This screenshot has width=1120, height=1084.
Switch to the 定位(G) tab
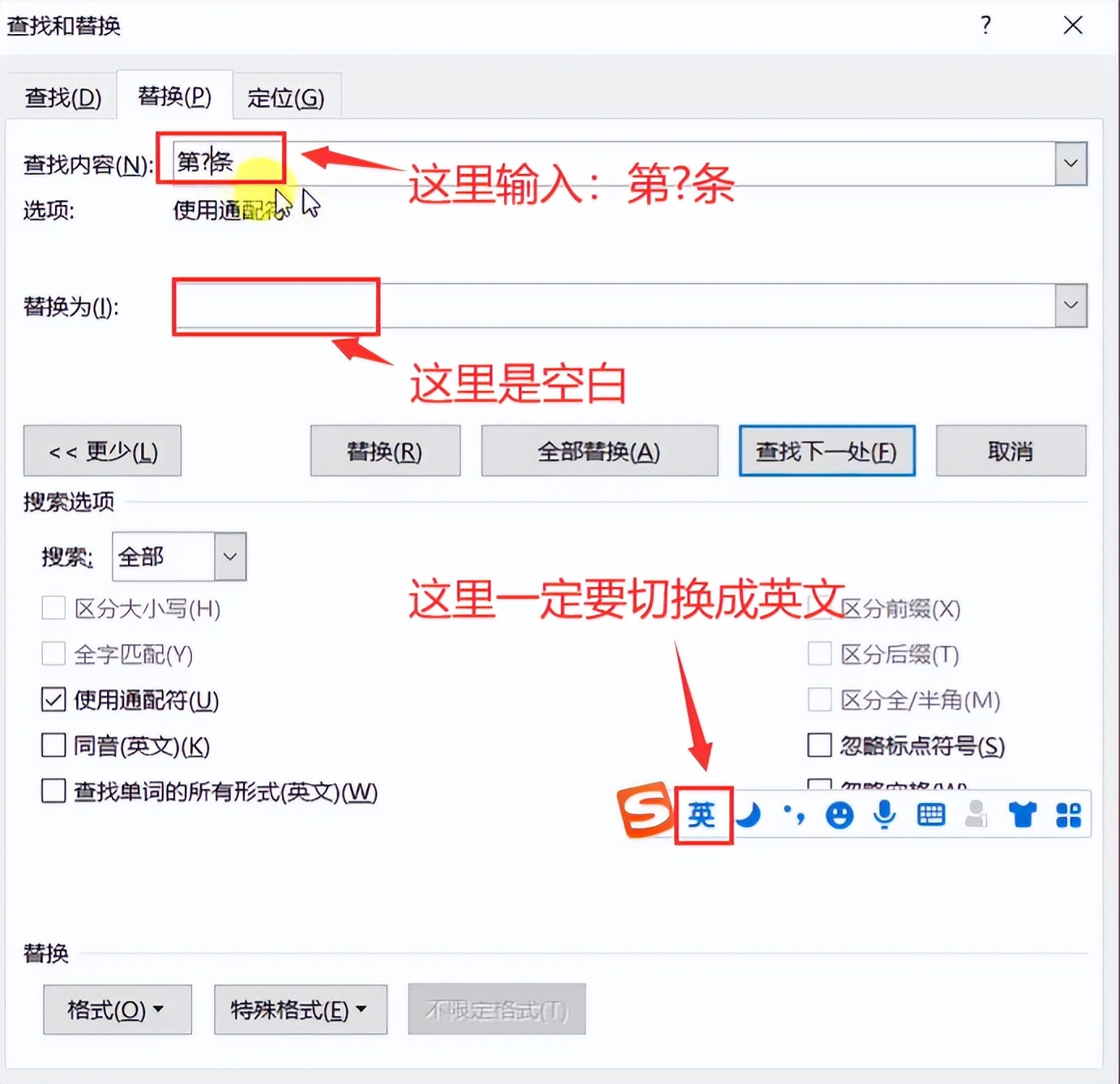(x=286, y=98)
